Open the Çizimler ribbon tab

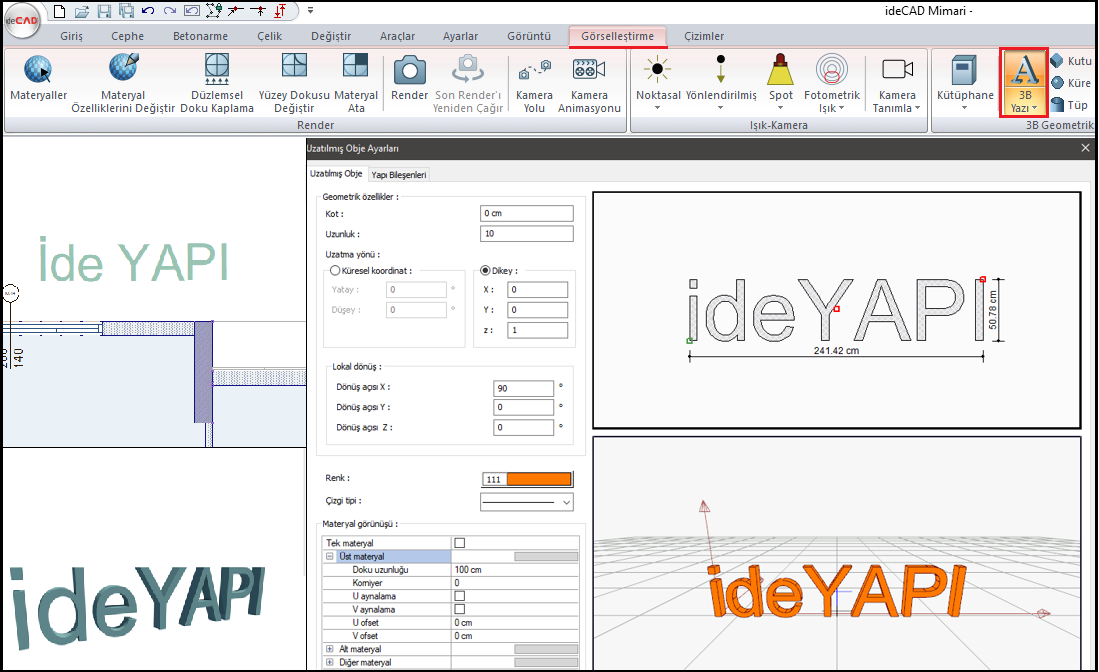(x=704, y=36)
